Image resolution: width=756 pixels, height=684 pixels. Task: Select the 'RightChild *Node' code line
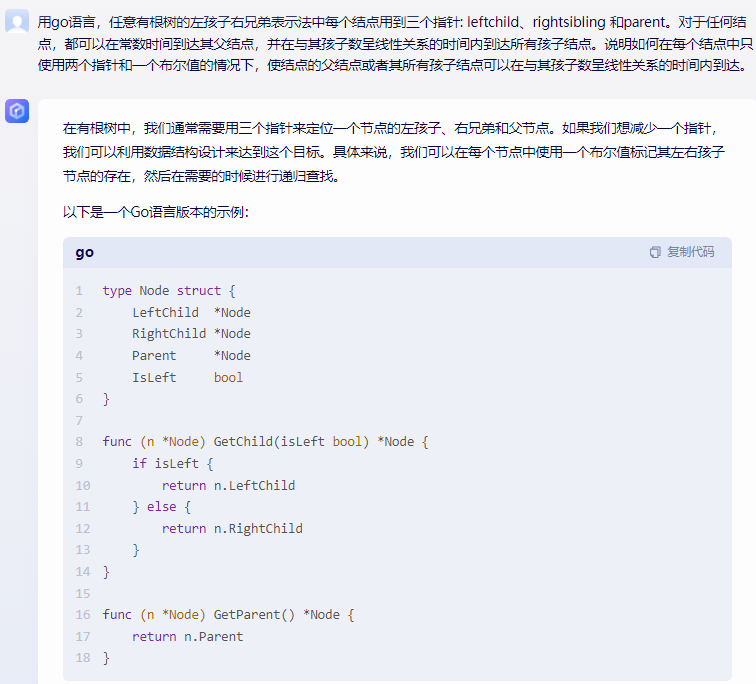coord(191,334)
